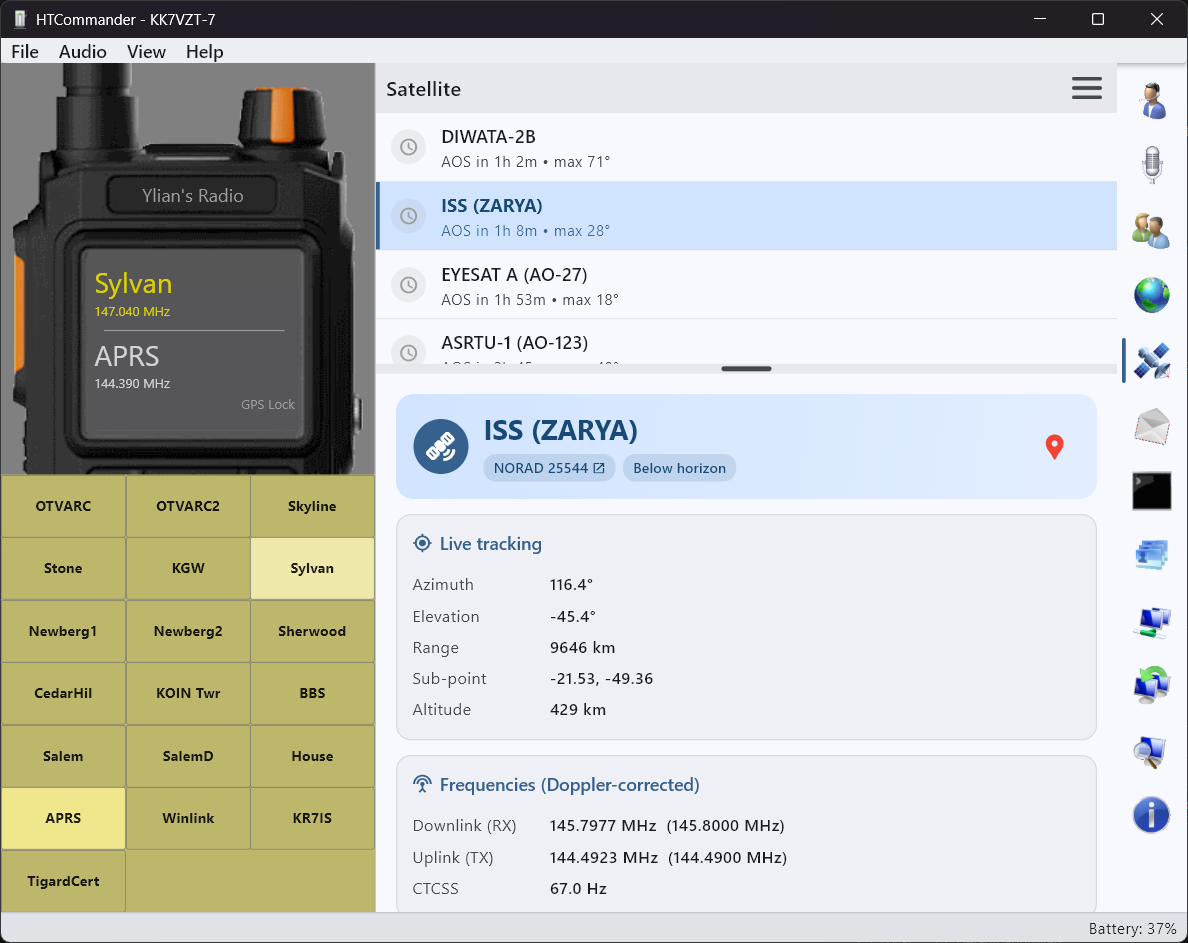
Task: Select the TigardCert channel button
Action: (64, 881)
